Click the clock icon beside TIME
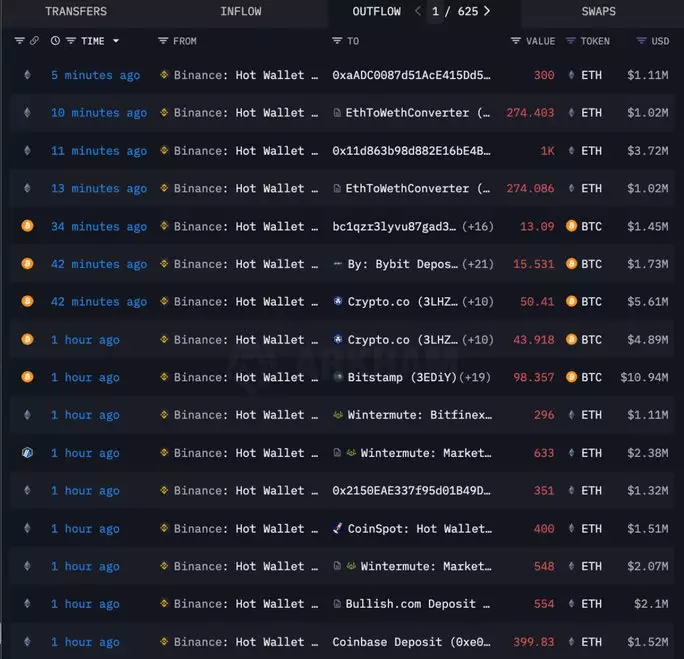 tap(55, 41)
